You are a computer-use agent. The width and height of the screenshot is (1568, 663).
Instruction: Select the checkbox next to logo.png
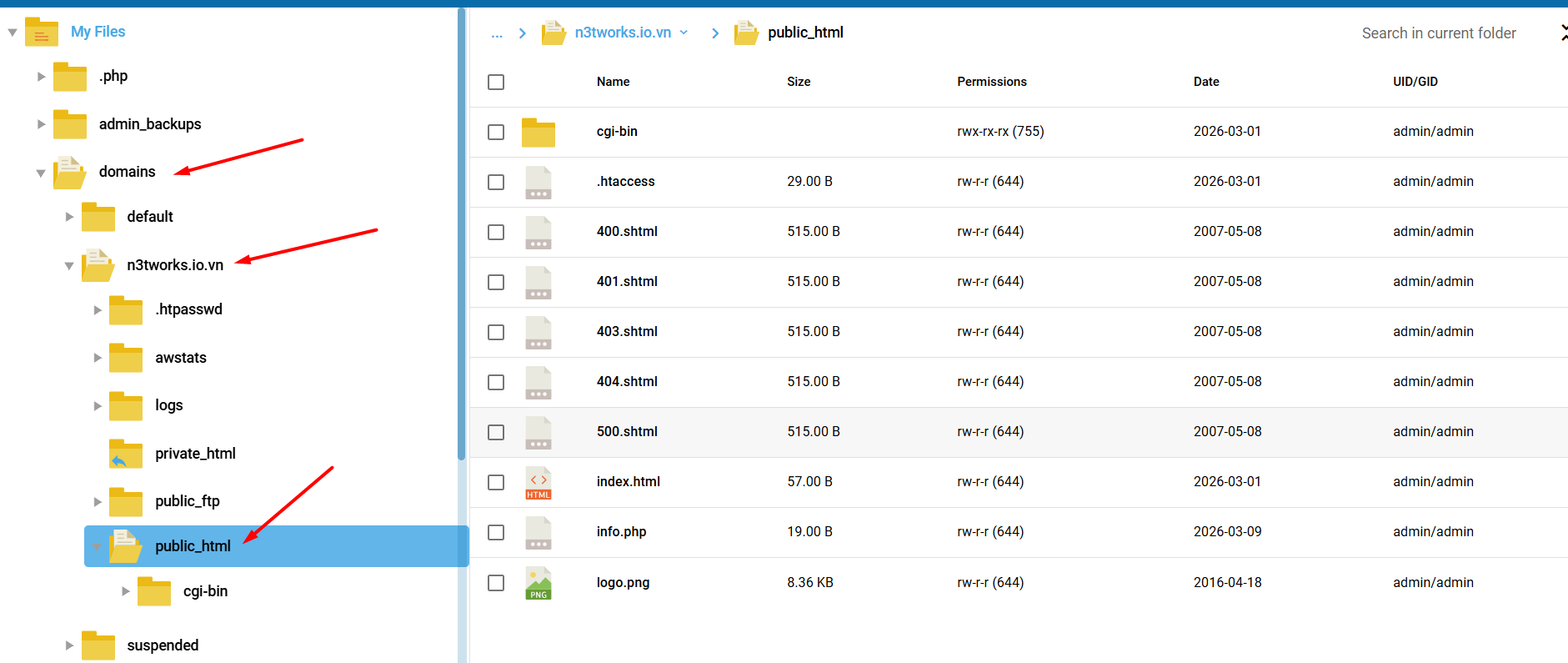(x=496, y=583)
